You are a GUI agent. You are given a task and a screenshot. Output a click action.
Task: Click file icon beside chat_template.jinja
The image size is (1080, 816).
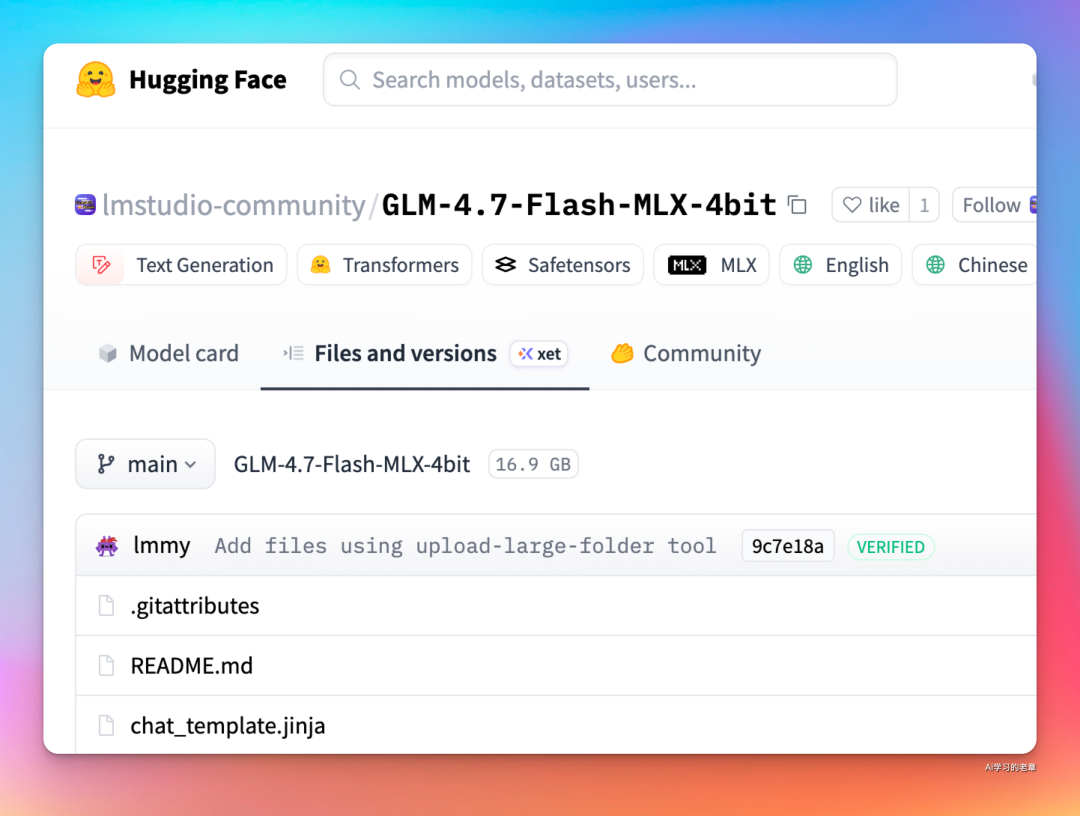(x=106, y=726)
